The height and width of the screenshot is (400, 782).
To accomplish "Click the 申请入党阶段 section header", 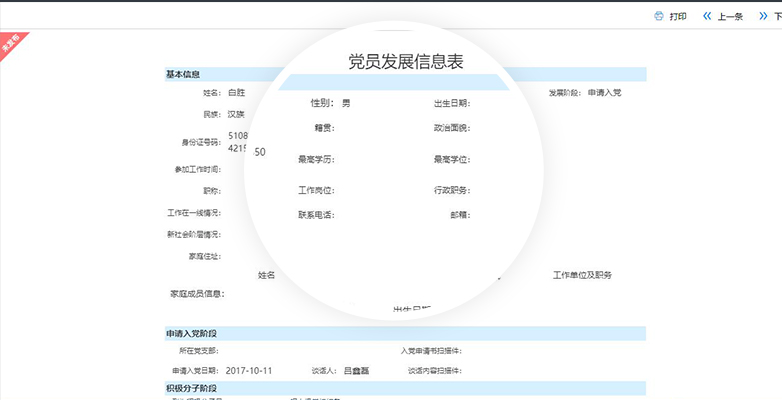I will point(191,333).
